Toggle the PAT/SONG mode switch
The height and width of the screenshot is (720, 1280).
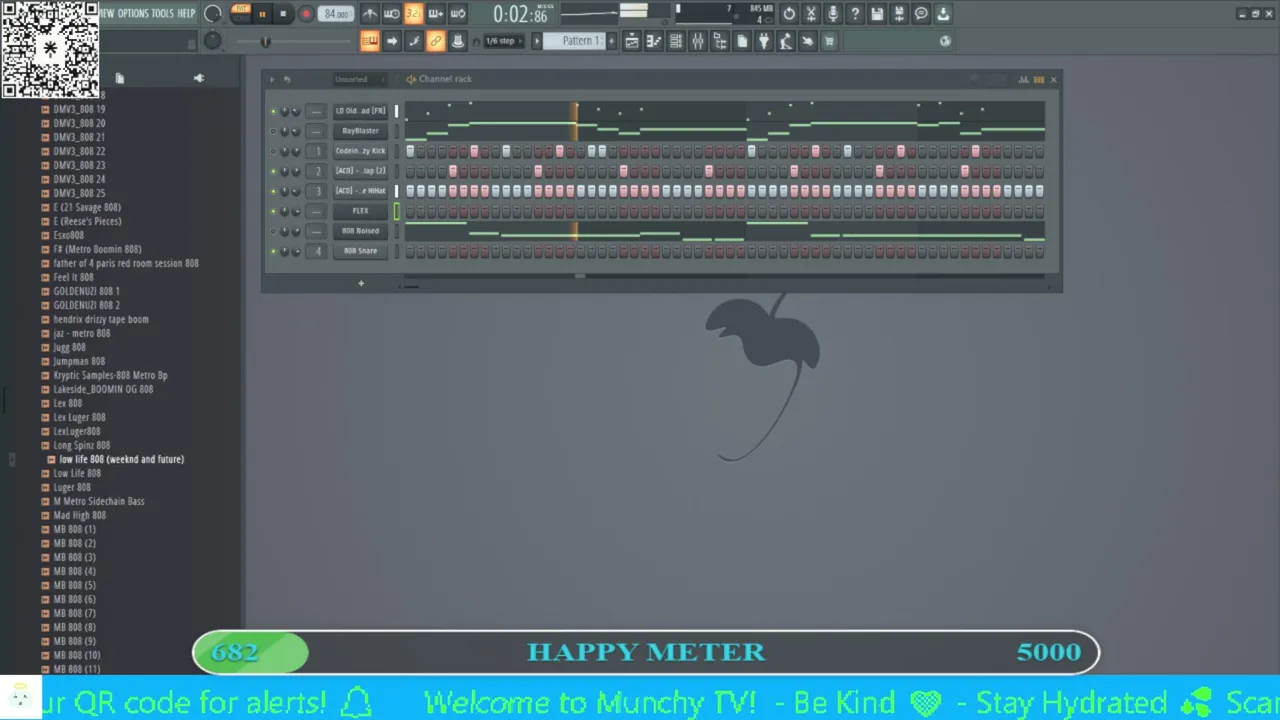(x=240, y=13)
